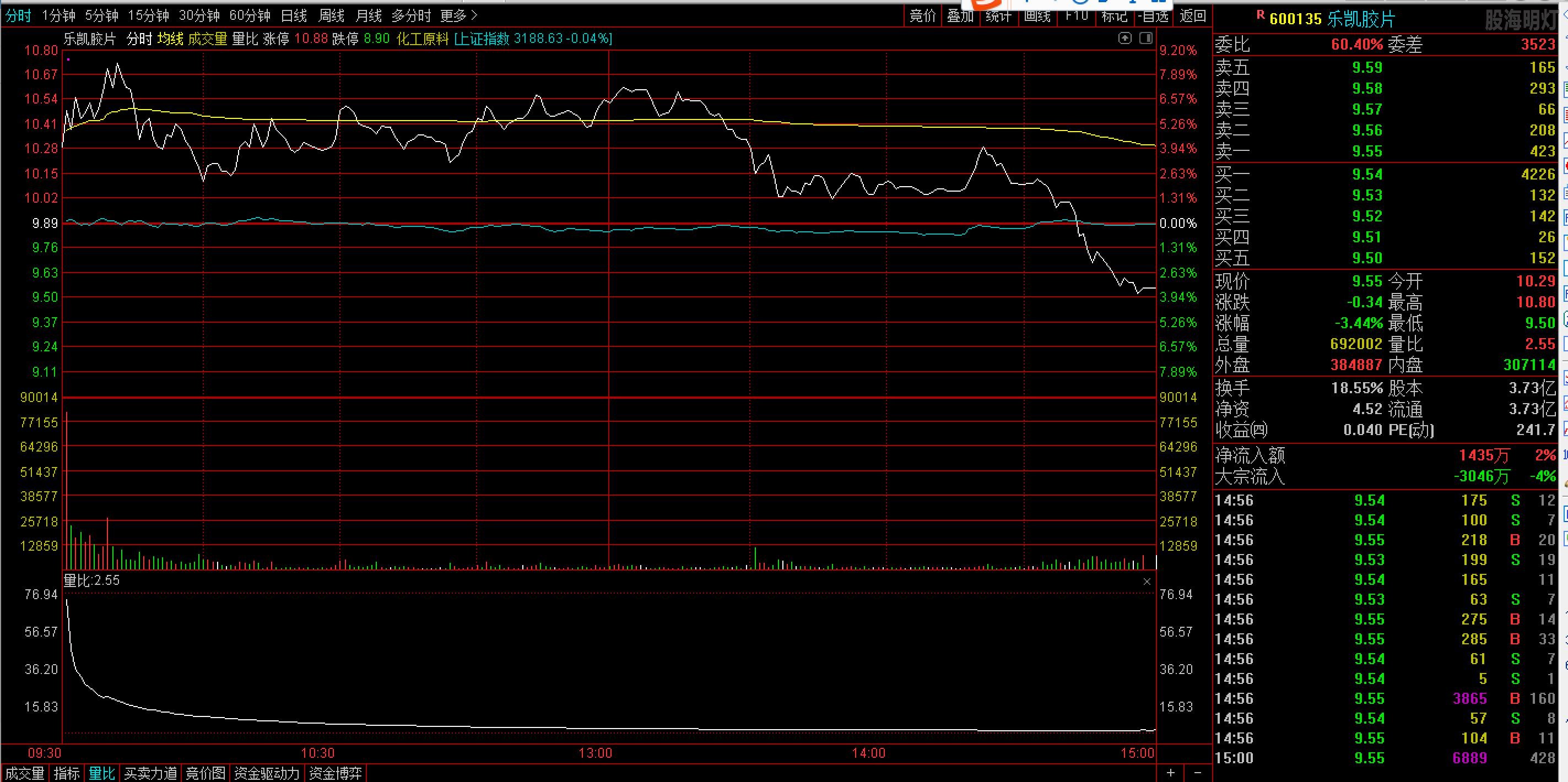The height and width of the screenshot is (782, 1568).
Task: Click the 14:00 time axis label
Action: [869, 753]
